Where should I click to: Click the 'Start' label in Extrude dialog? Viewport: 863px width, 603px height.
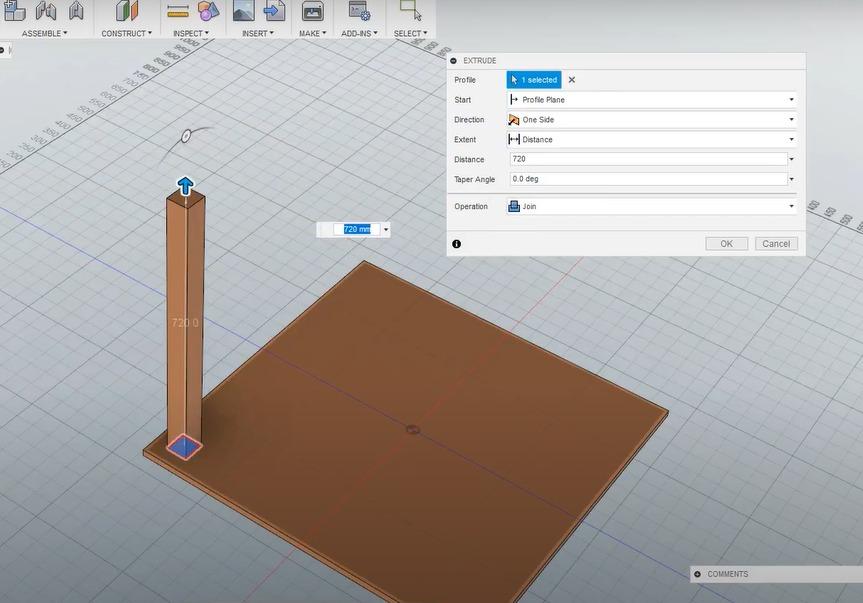462,100
